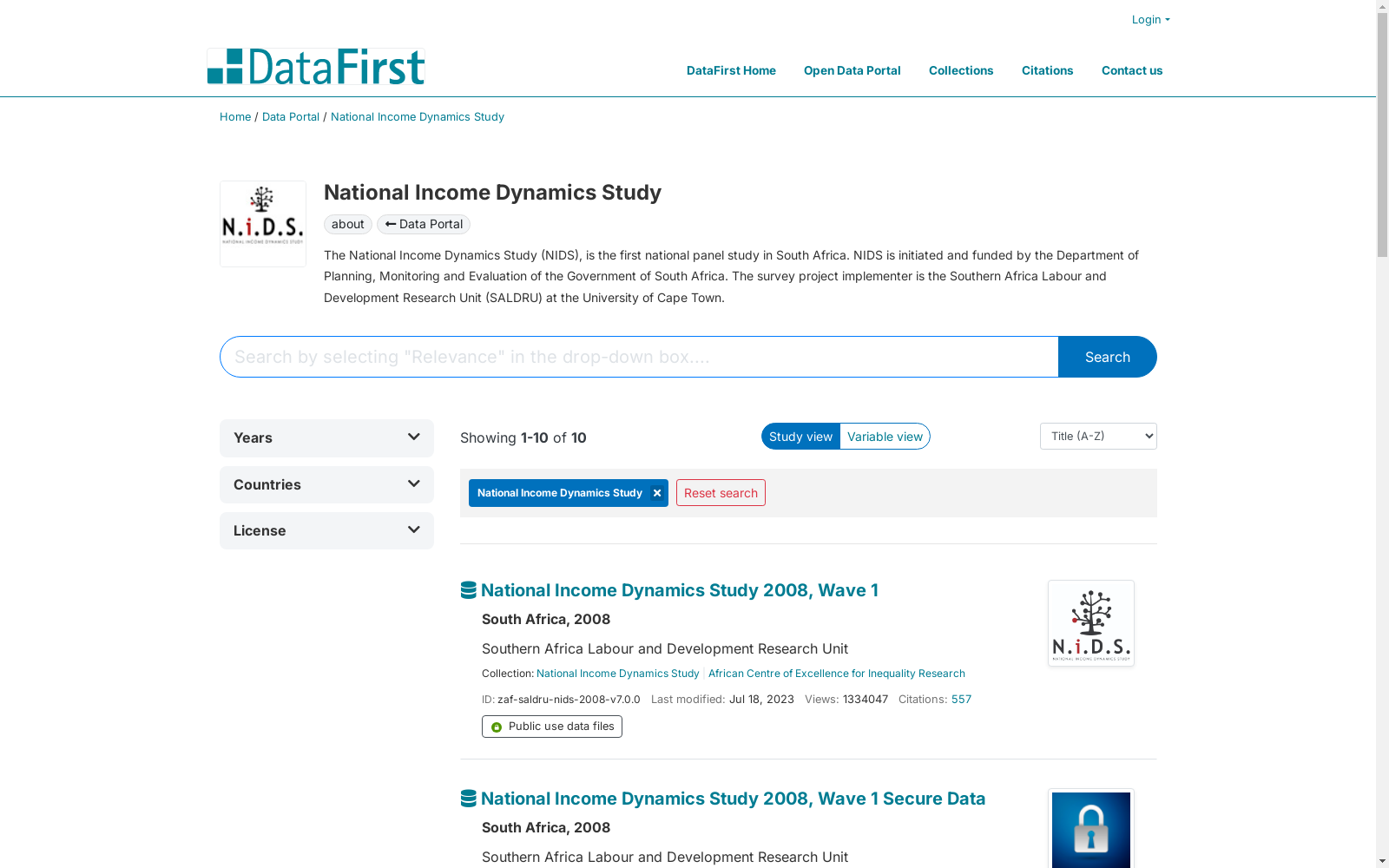Remove the National Income Dynamics Study filter tag
This screenshot has height=868, width=1389.
point(657,493)
